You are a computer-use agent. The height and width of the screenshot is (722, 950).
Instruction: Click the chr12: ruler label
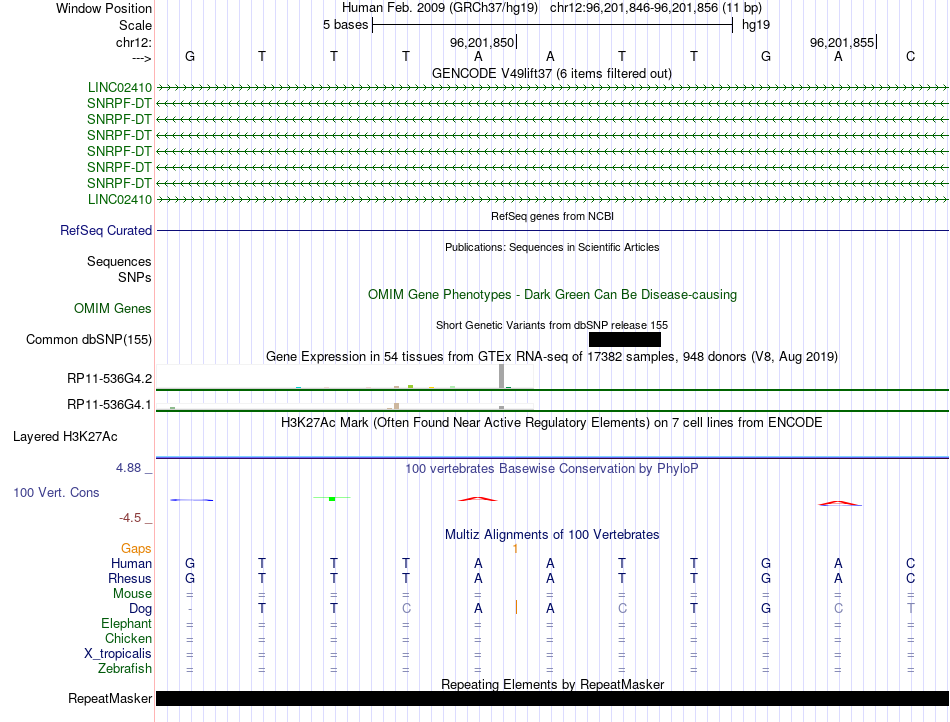point(133,42)
